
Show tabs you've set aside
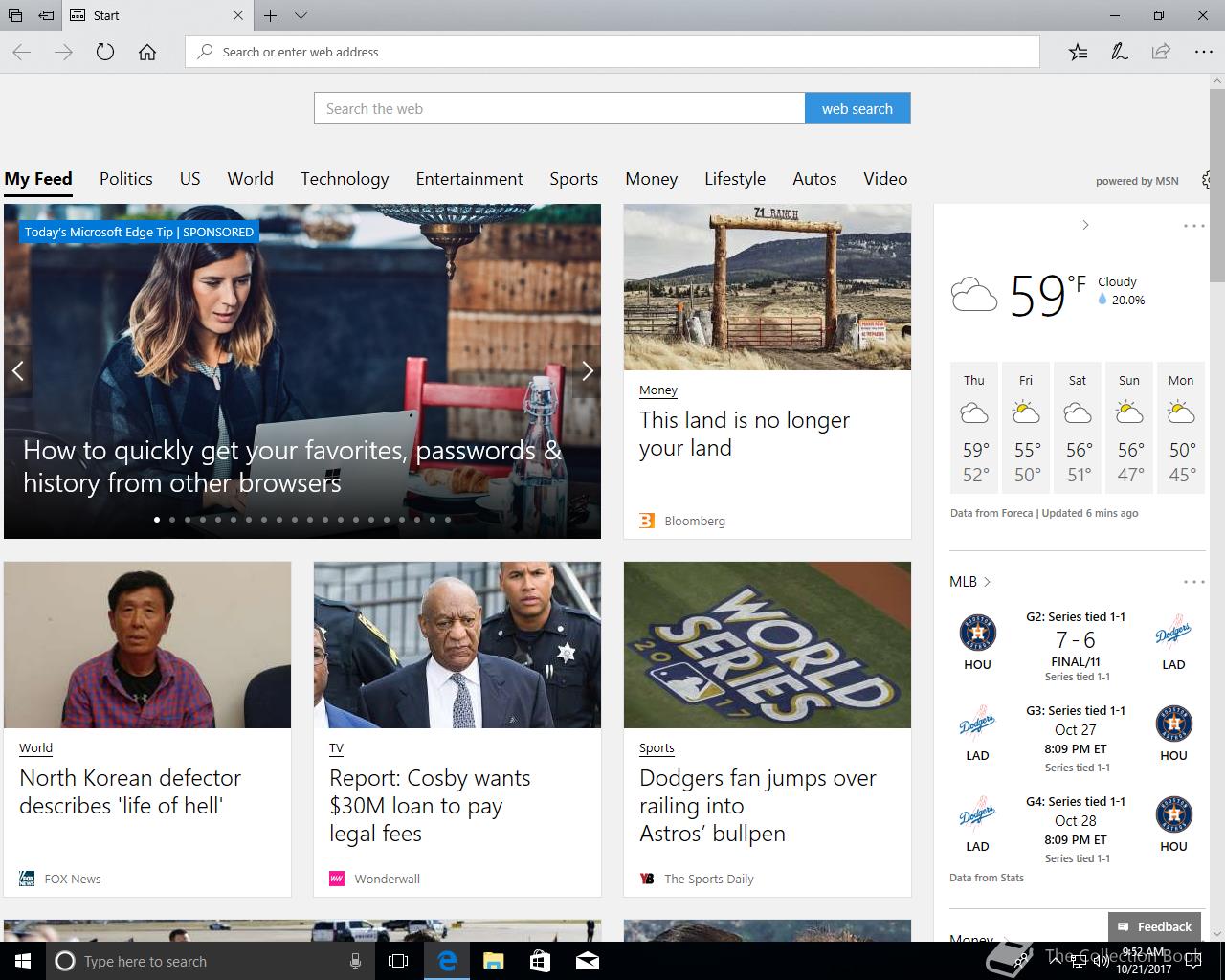(15, 15)
